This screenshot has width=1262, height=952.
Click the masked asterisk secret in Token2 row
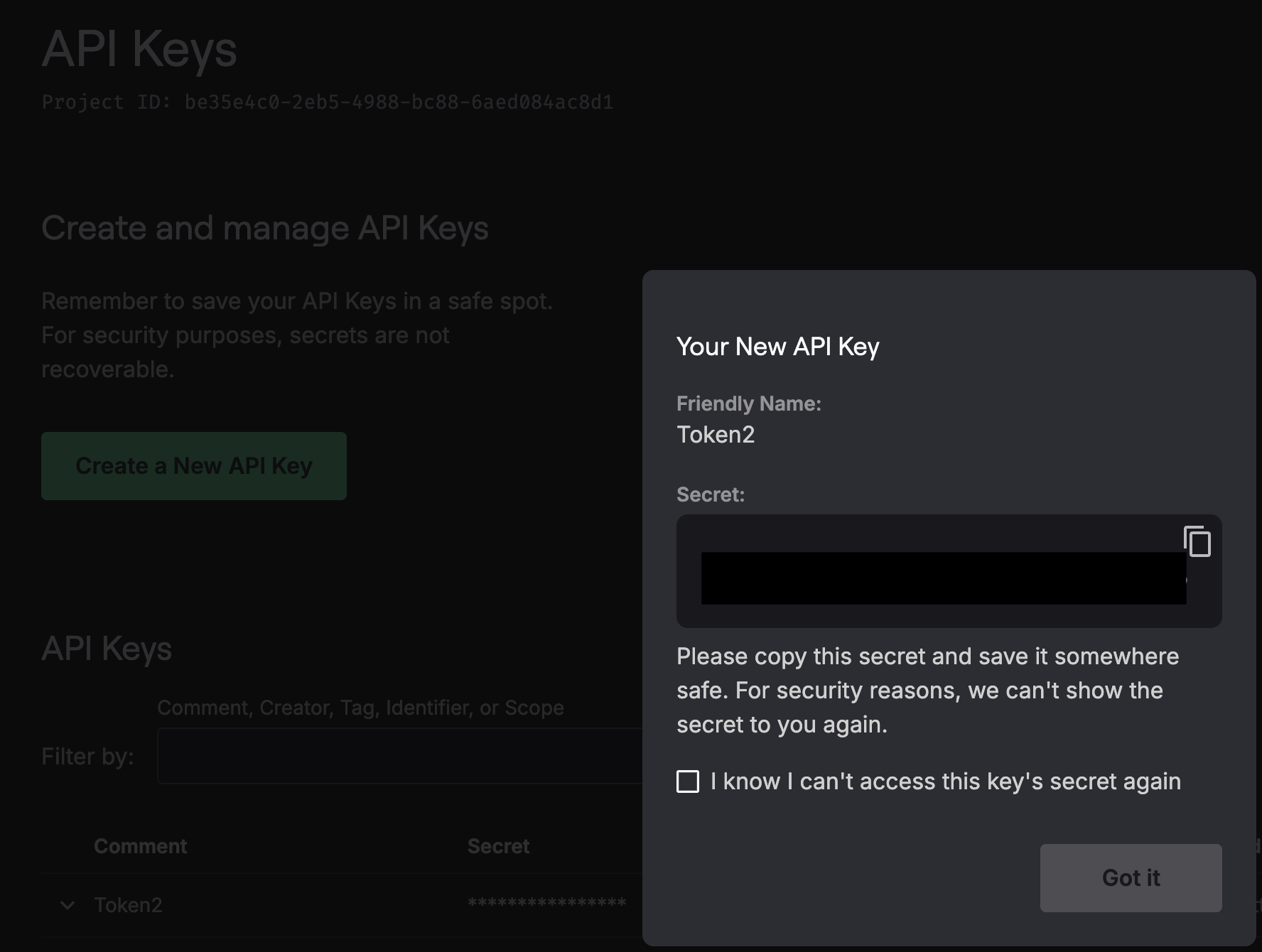546,904
